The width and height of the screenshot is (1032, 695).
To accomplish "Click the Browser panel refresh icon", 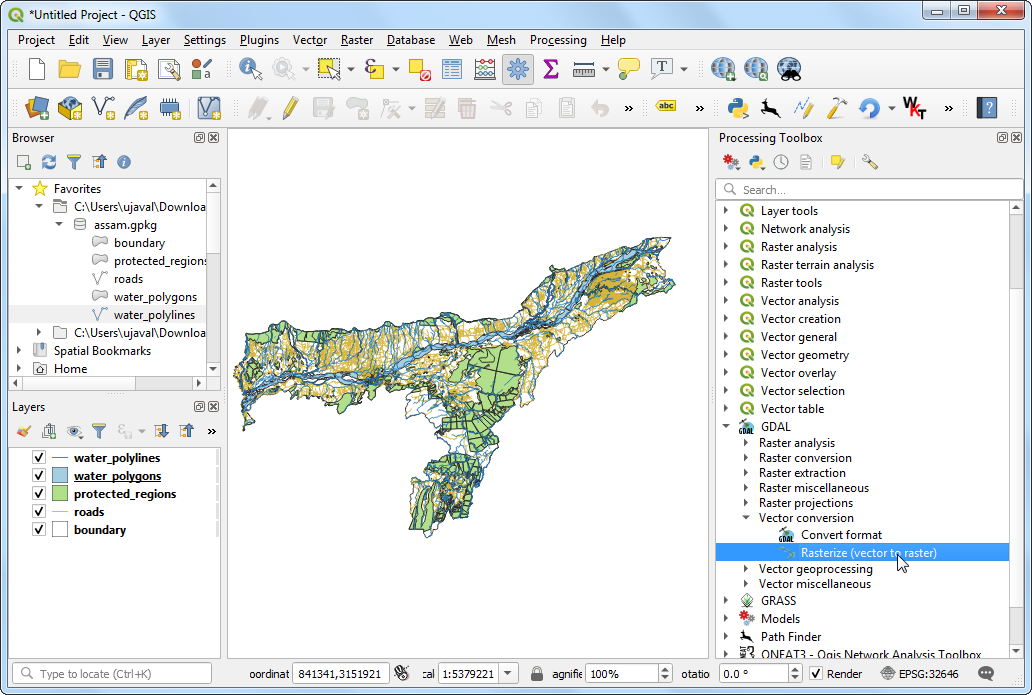I will [x=49, y=162].
